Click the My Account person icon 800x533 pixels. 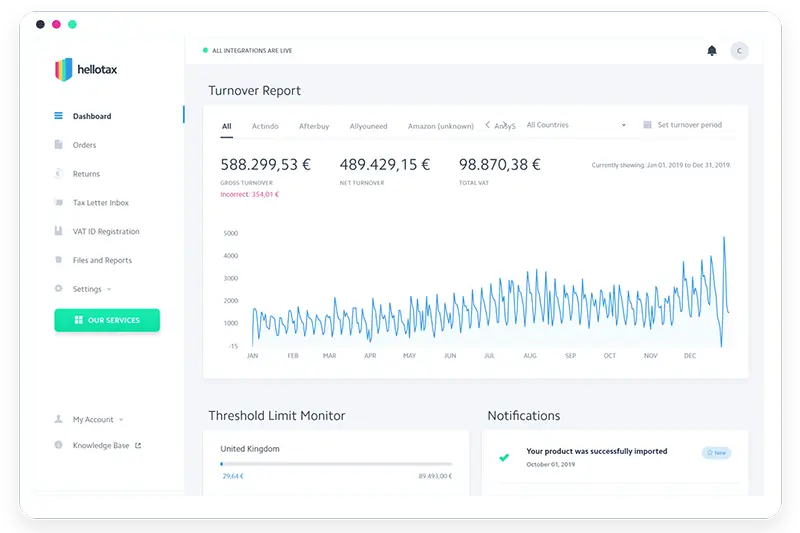59,419
